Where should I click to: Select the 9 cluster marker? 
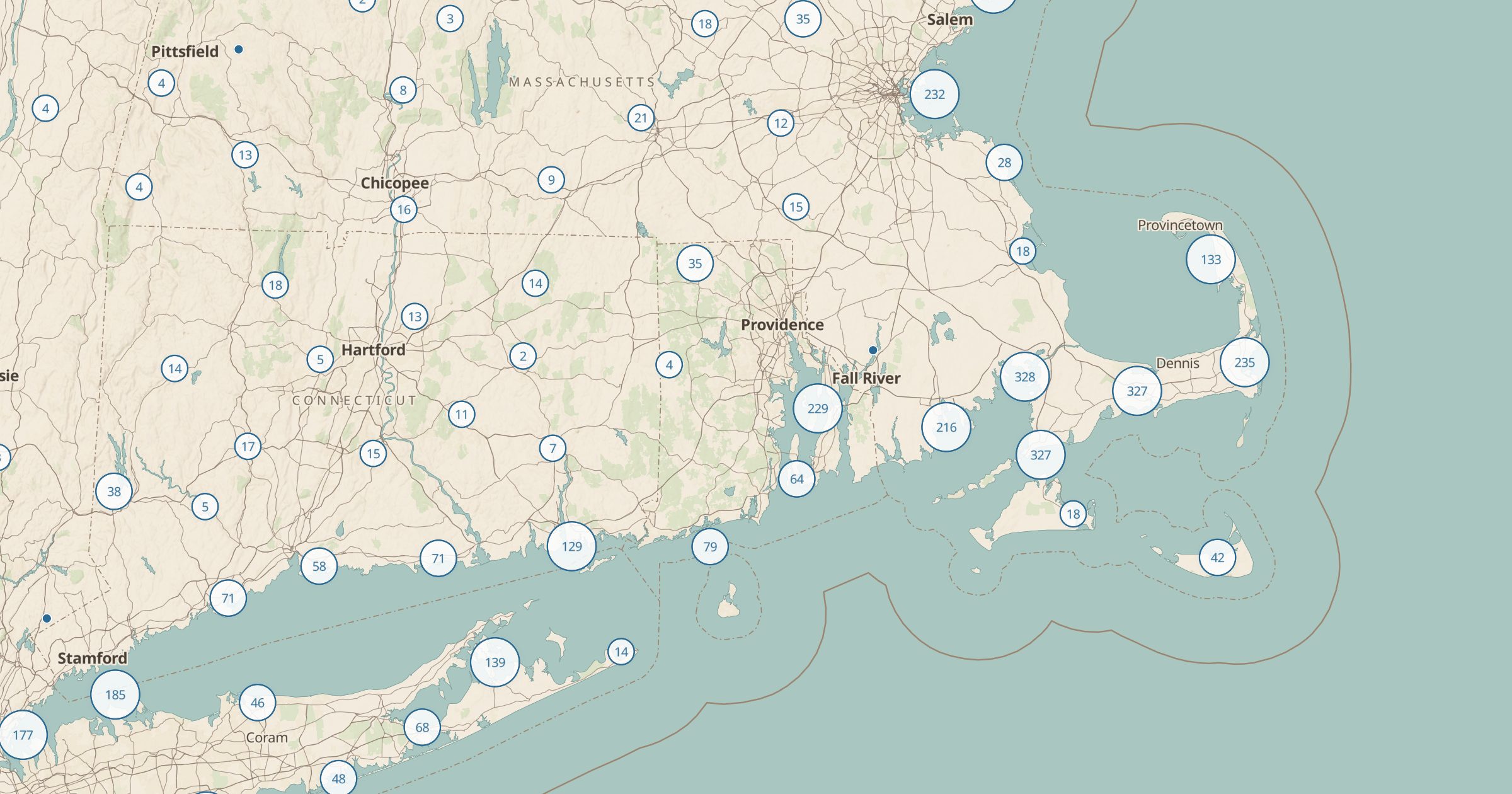551,180
